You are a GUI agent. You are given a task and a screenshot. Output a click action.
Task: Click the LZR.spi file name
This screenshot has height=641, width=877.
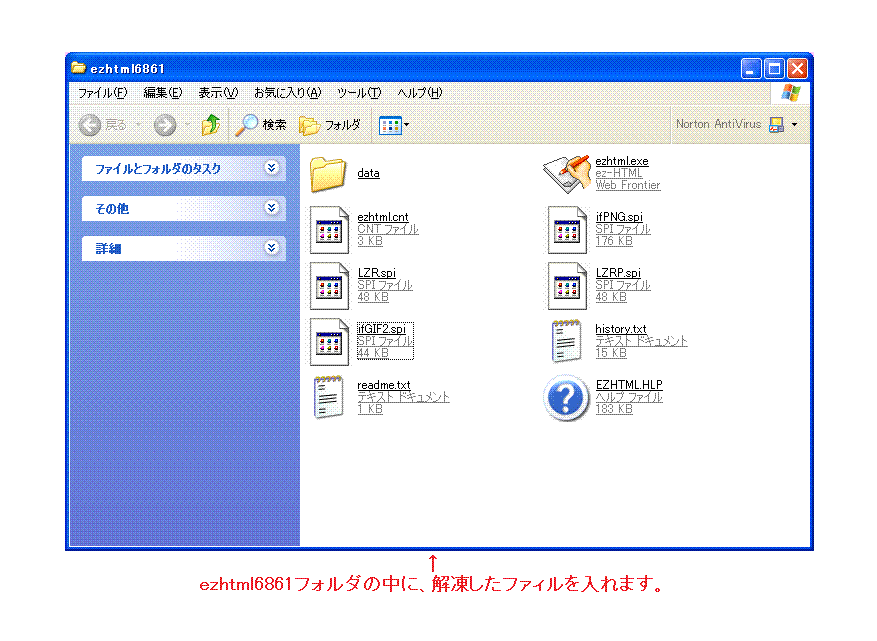click(x=376, y=273)
